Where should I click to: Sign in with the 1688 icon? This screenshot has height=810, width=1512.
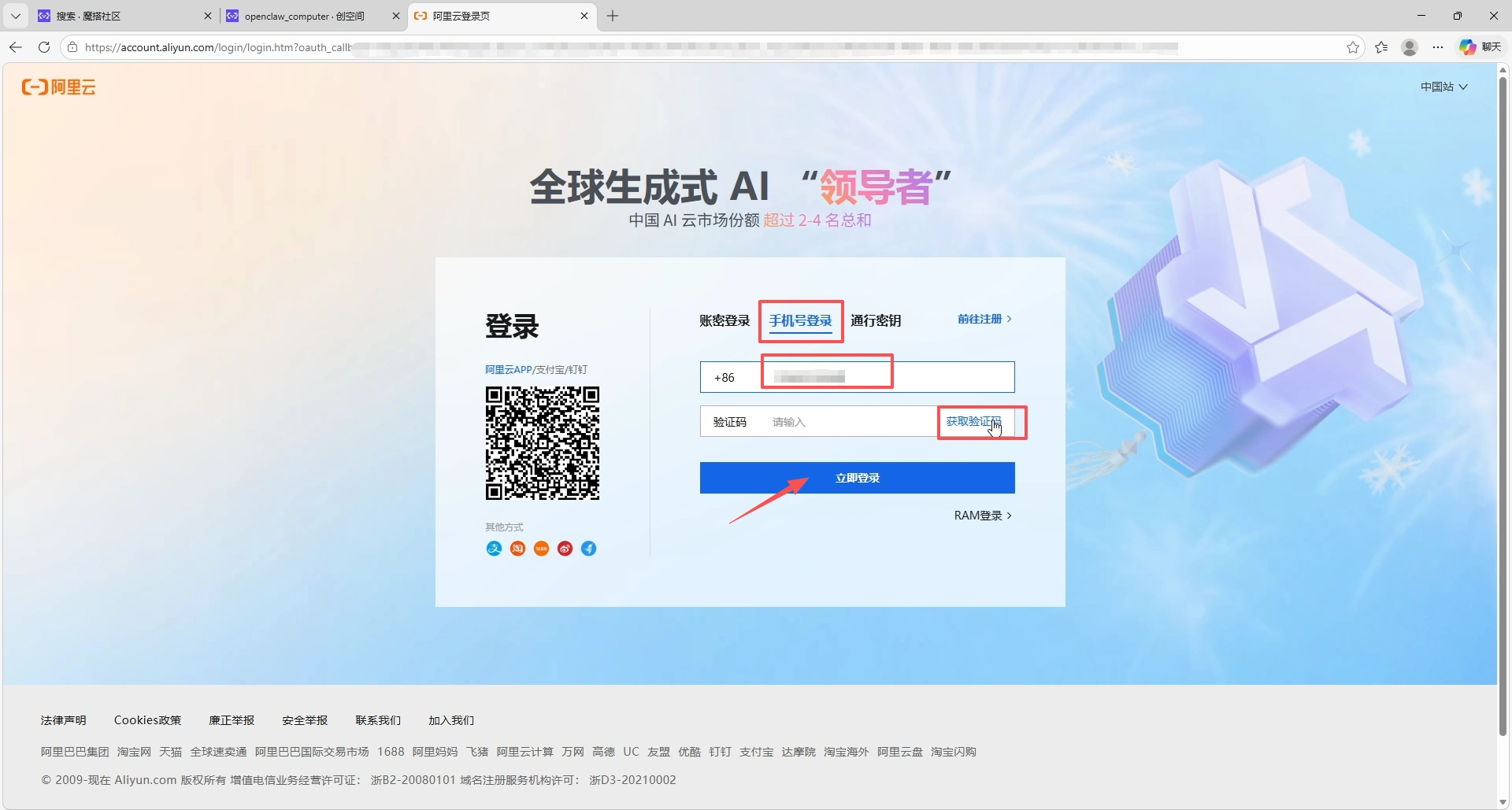point(541,549)
